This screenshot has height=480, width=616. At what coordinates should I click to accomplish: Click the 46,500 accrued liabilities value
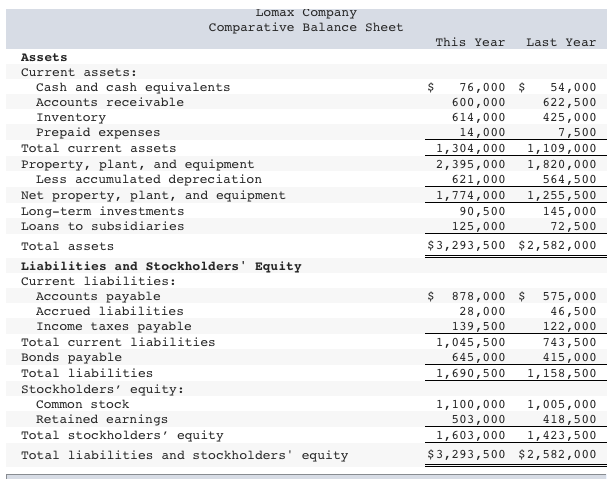(573, 311)
